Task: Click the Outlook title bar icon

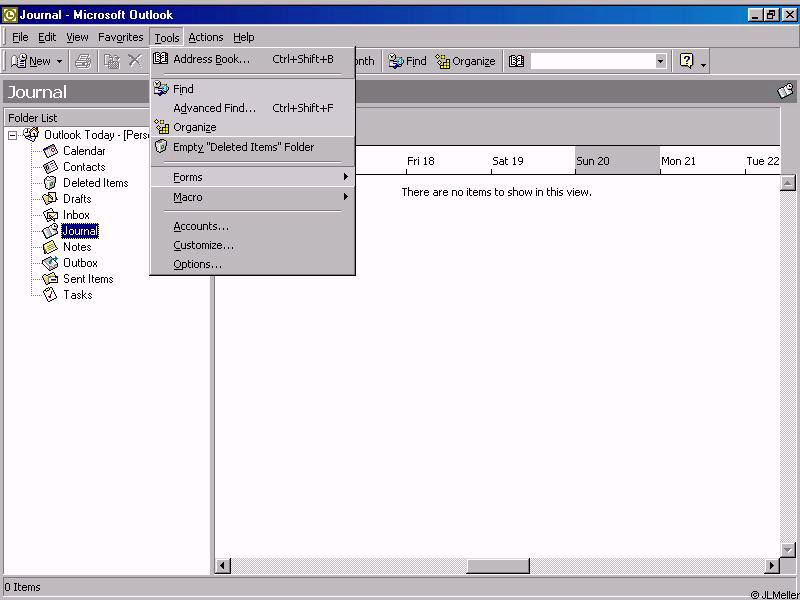Action: point(10,15)
